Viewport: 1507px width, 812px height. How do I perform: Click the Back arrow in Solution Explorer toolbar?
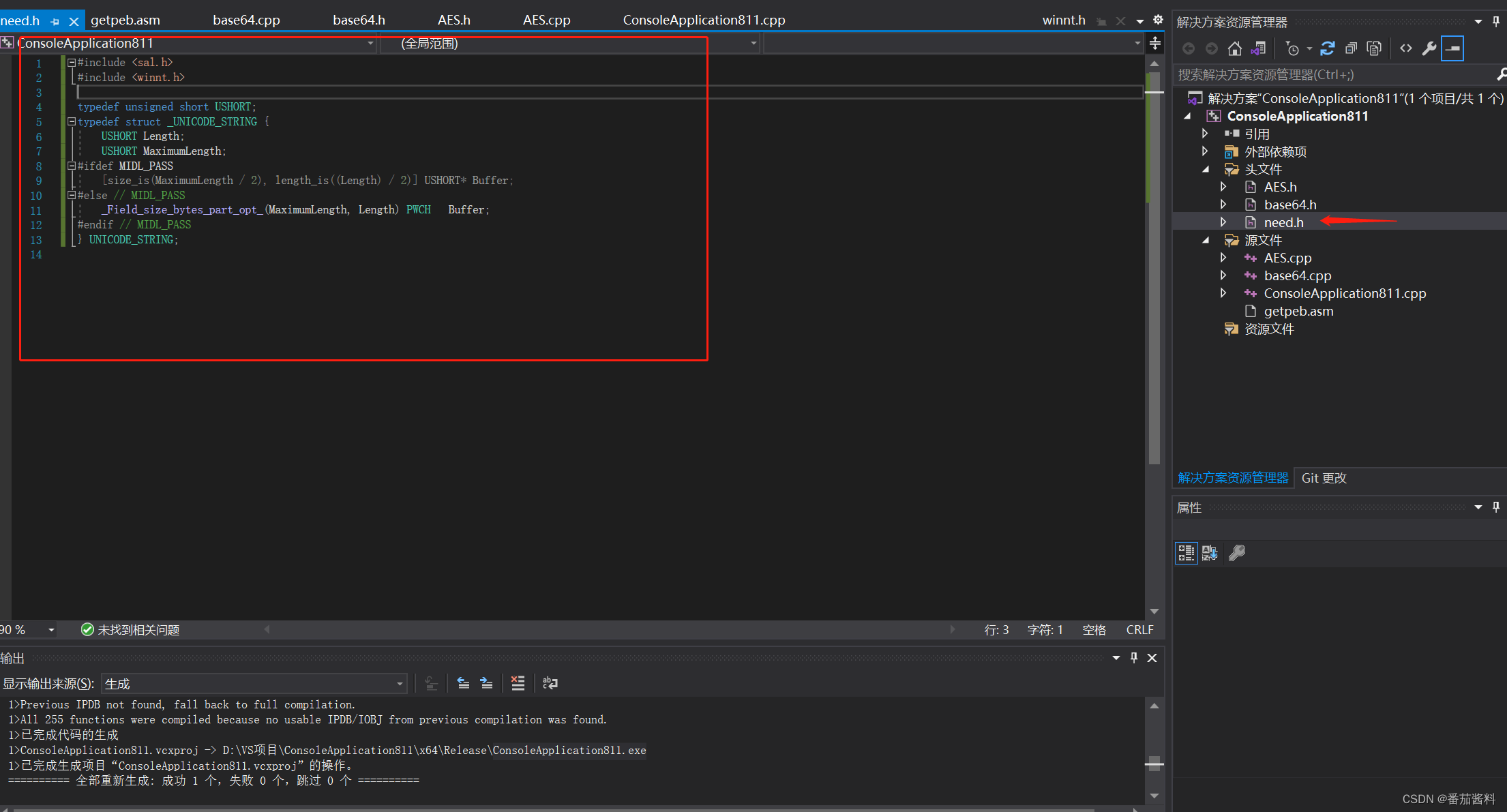click(1189, 48)
